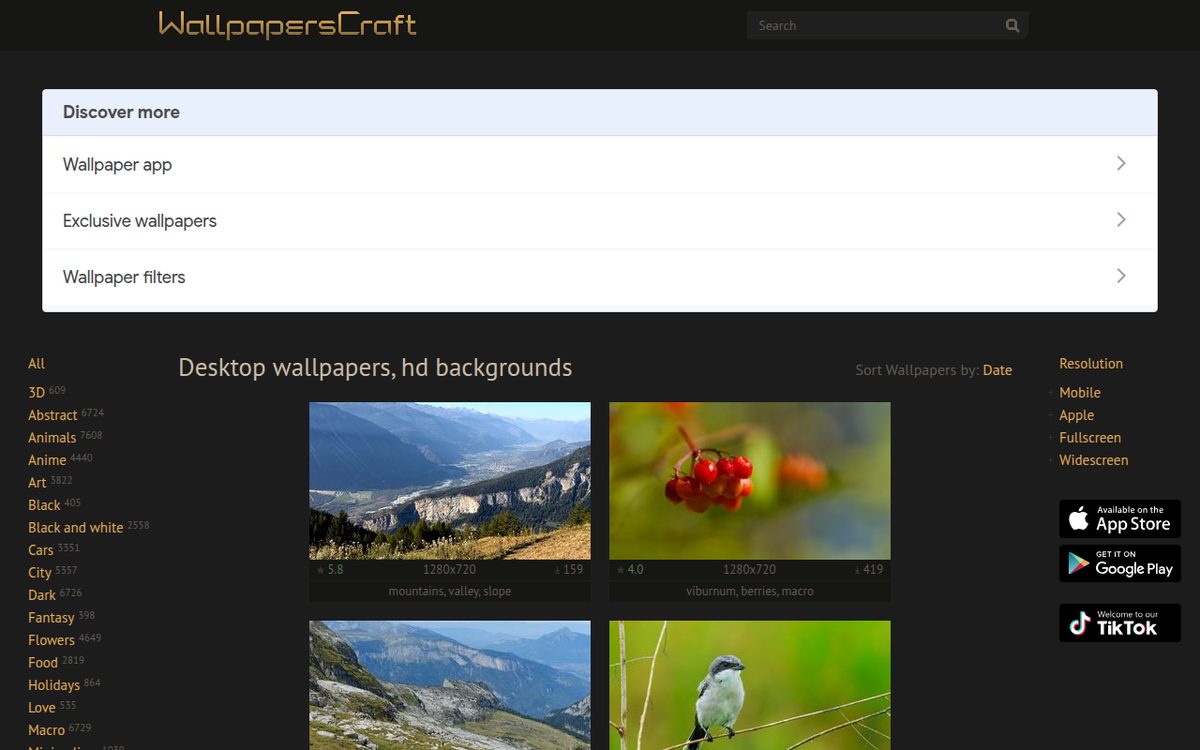Click the Wallpaper filters row label

point(124,277)
